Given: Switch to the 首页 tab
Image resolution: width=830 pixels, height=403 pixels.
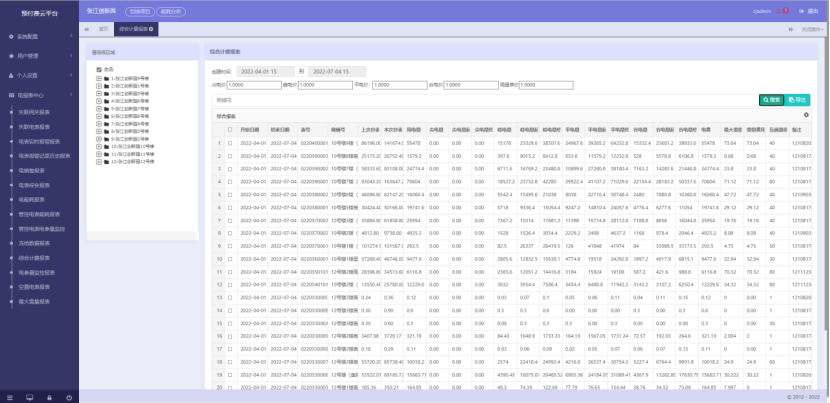Looking at the screenshot, I should coord(101,30).
